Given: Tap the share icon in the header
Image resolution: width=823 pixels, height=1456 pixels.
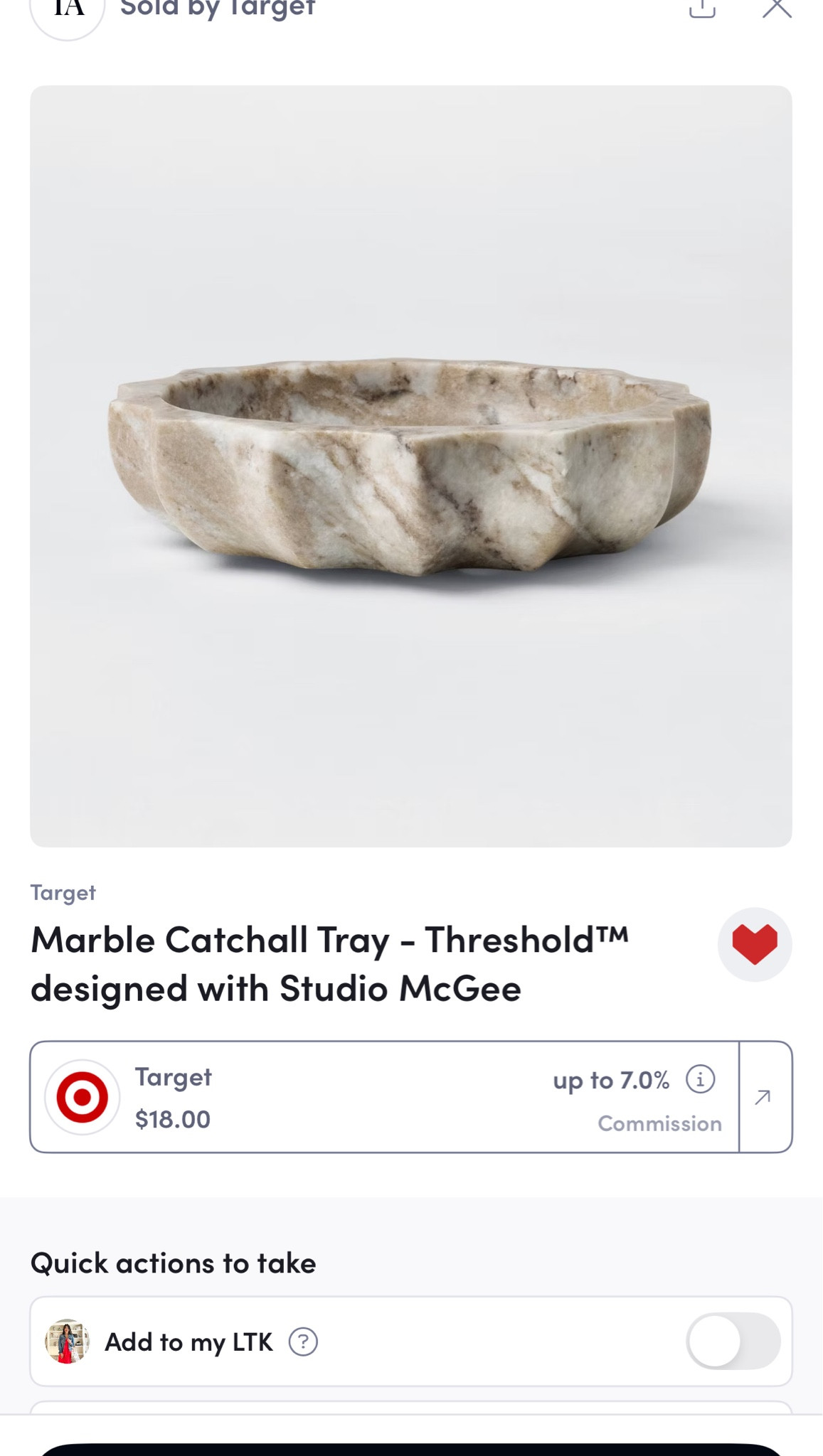Looking at the screenshot, I should pos(702,9).
